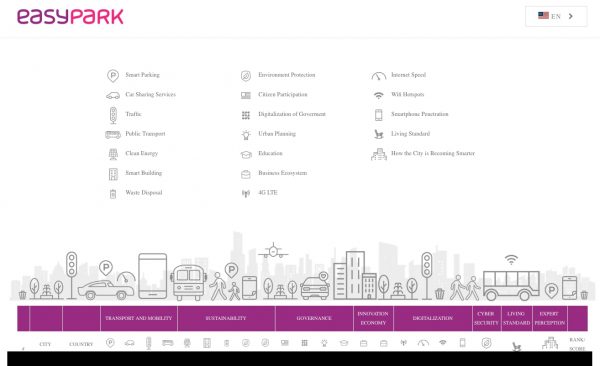Click the 4G LTE antenna legend icon
Image resolution: width=600 pixels, height=366 pixels.
pyautogui.click(x=246, y=193)
